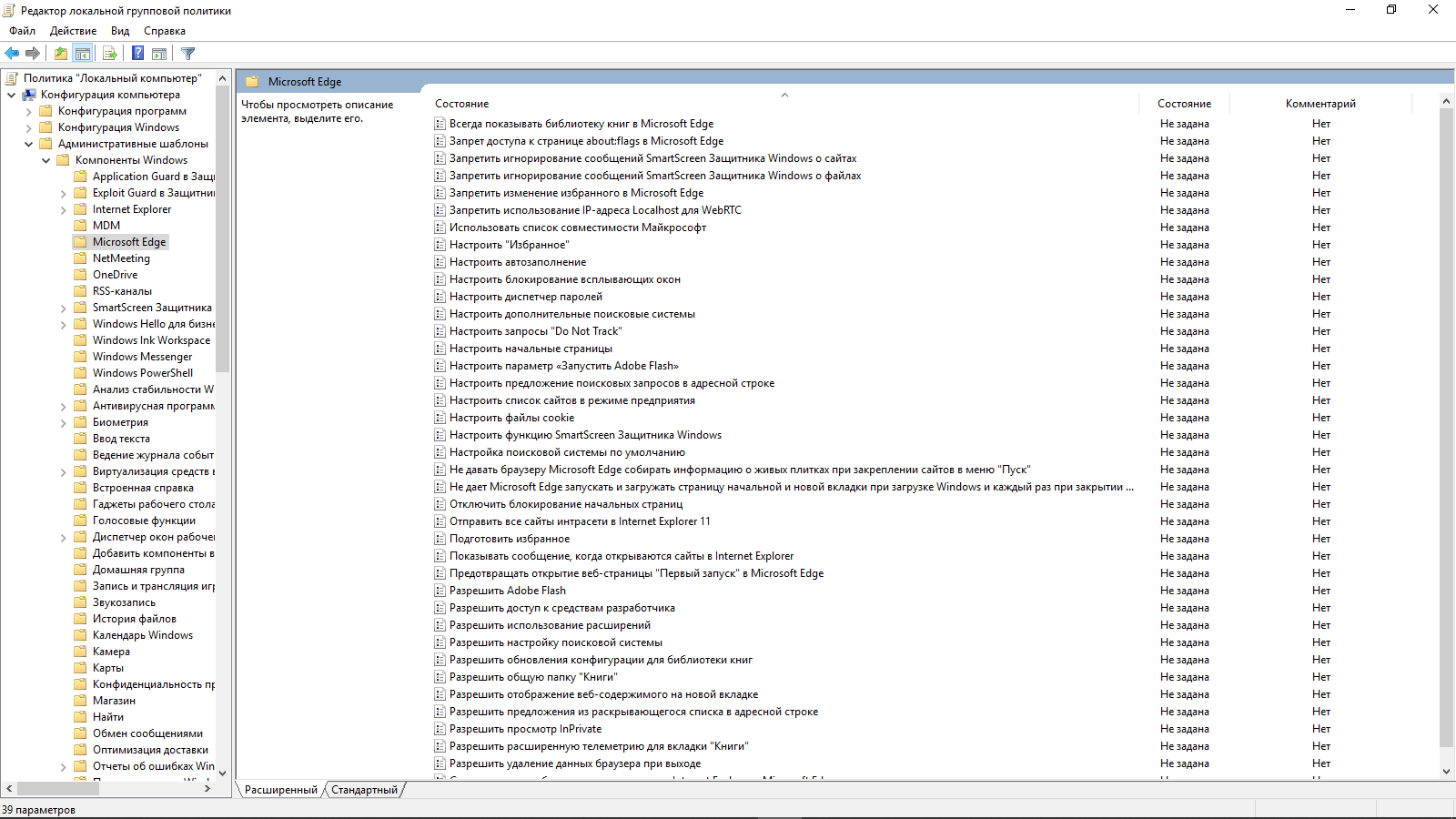This screenshot has height=819, width=1456.
Task: Click the folder icon beside MDM
Action: coord(81,226)
